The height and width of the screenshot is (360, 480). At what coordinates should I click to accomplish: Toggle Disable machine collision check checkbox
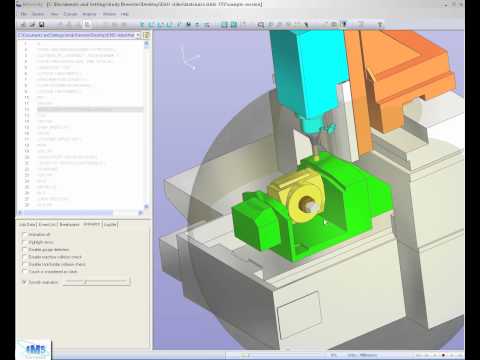(24, 257)
